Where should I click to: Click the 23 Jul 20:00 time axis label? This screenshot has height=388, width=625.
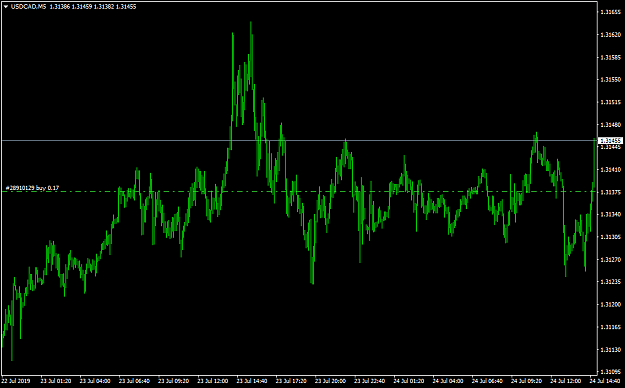click(330, 381)
